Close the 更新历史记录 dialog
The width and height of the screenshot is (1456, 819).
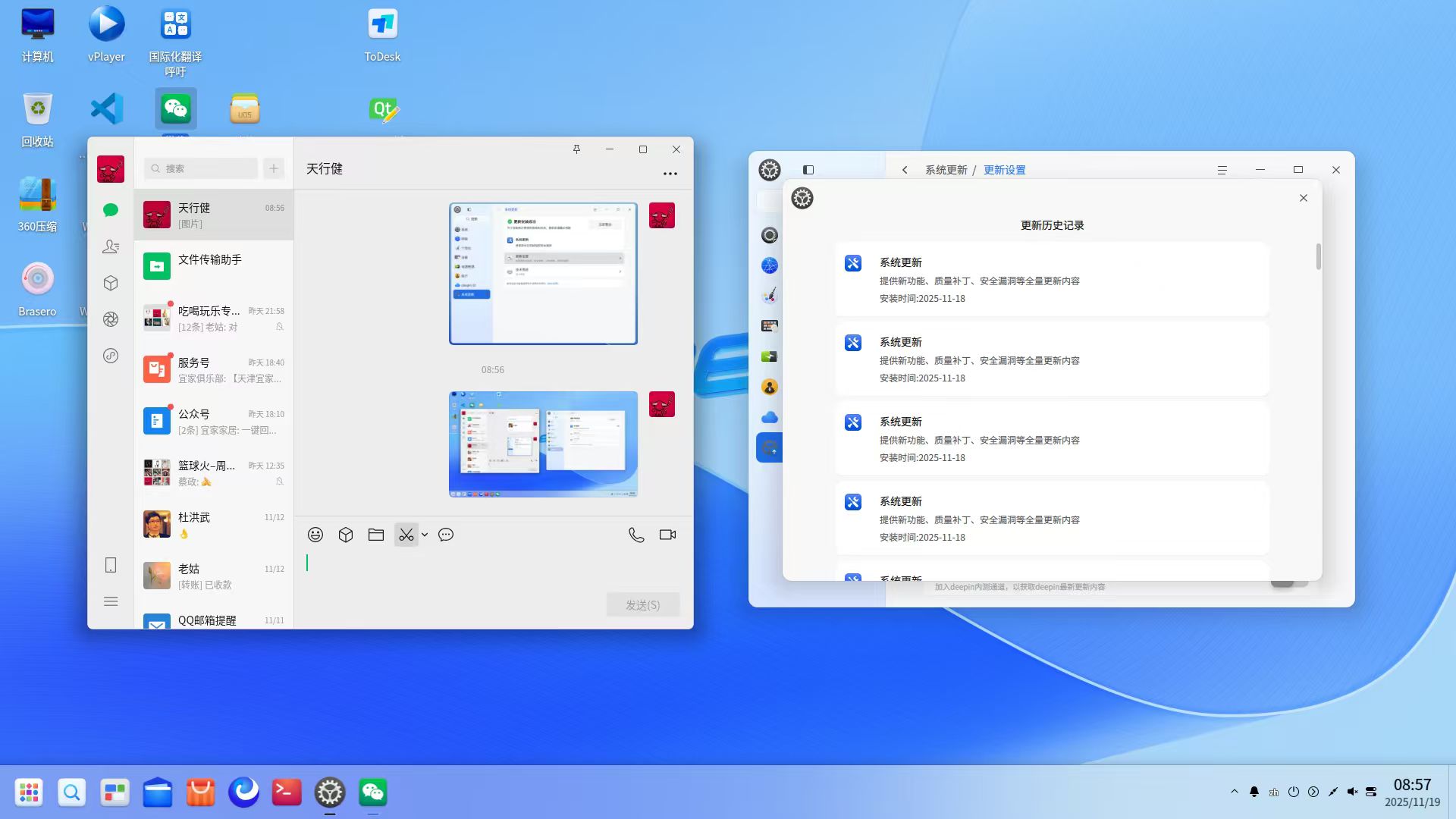point(1304,198)
